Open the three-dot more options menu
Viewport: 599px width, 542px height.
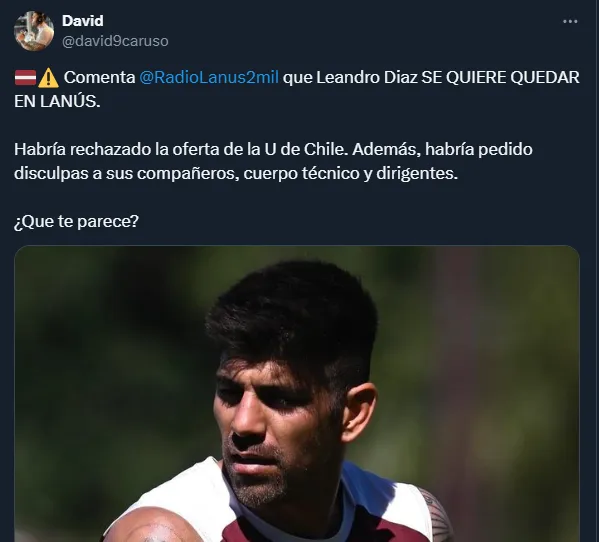point(570,21)
